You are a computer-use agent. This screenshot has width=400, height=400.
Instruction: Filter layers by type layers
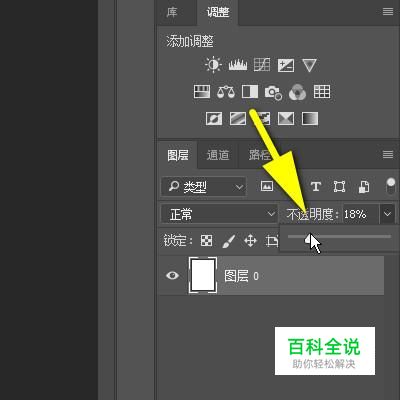pyautogui.click(x=316, y=186)
